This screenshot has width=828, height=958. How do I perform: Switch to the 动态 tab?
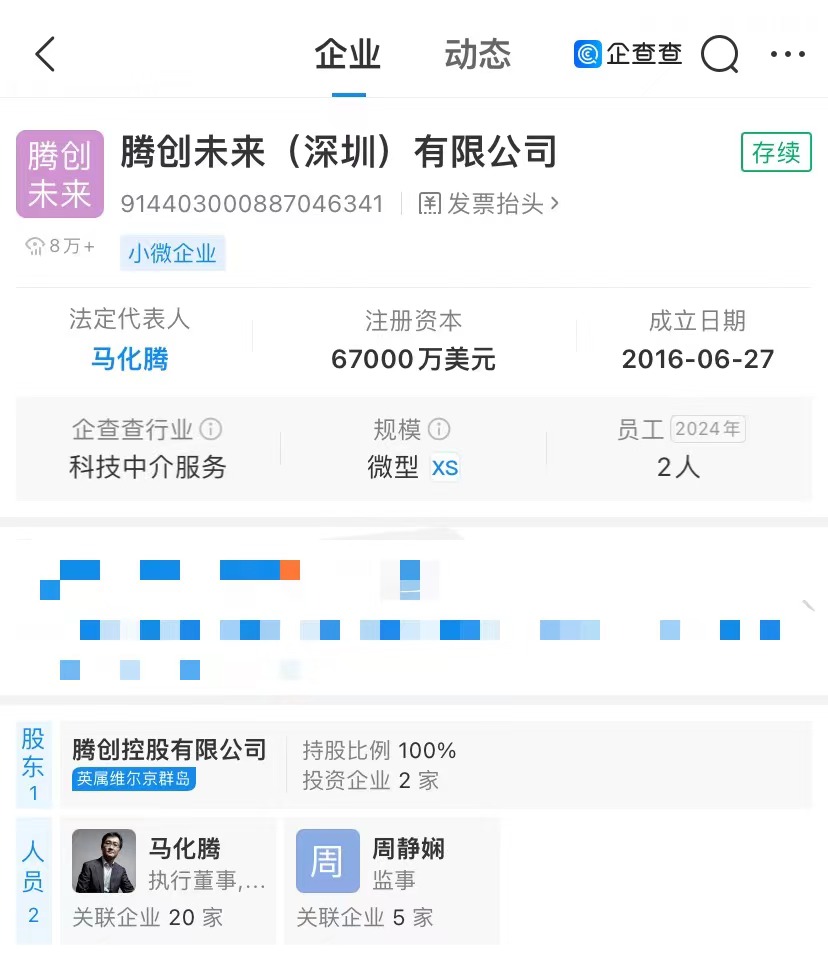tap(478, 54)
